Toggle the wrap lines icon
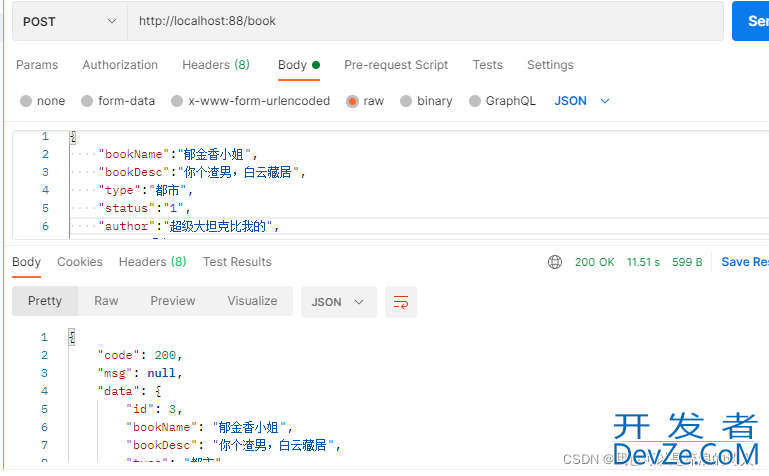Viewport: 769px width, 476px height. [x=401, y=302]
